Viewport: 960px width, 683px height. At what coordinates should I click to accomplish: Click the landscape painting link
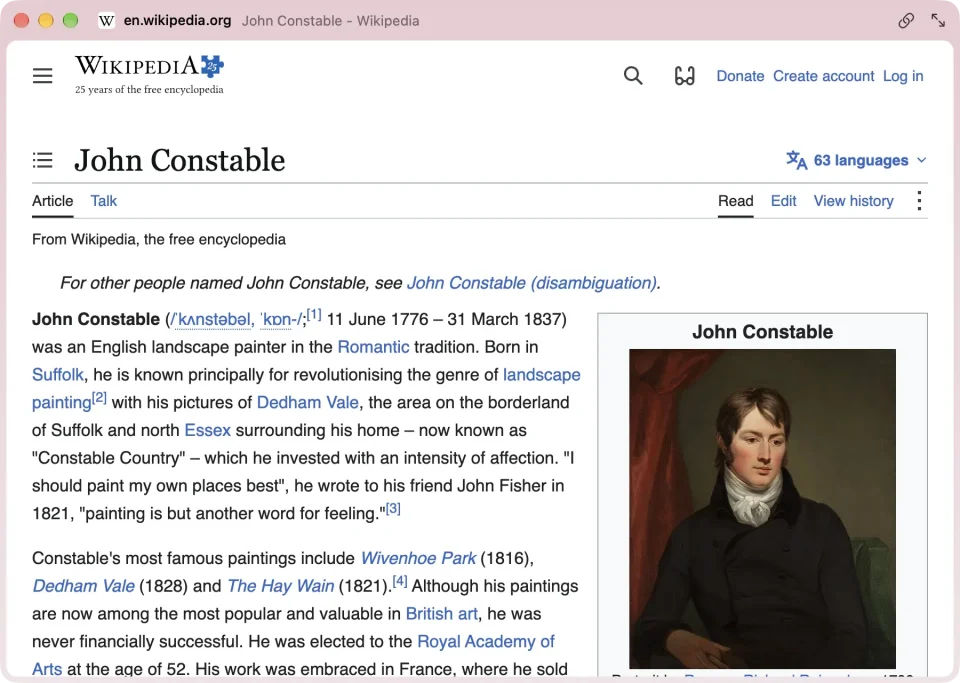pyautogui.click(x=541, y=375)
